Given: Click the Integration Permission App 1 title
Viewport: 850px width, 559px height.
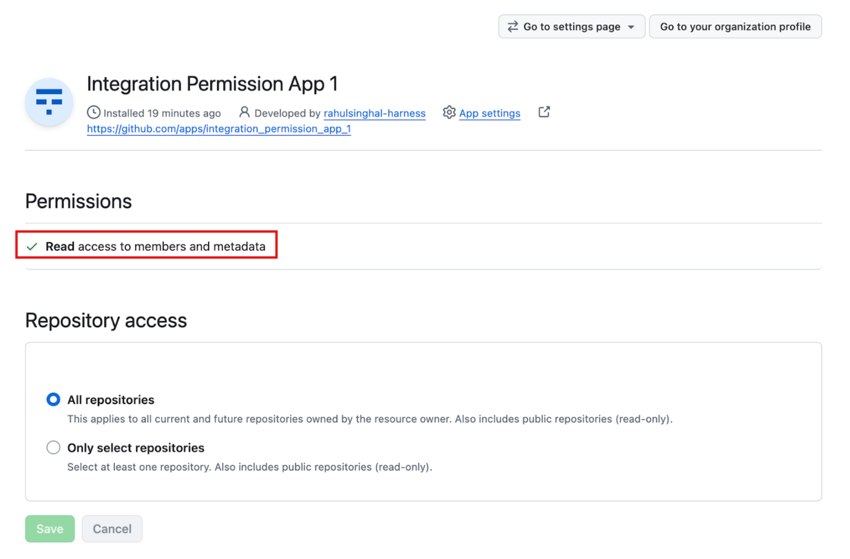Looking at the screenshot, I should pos(212,84).
